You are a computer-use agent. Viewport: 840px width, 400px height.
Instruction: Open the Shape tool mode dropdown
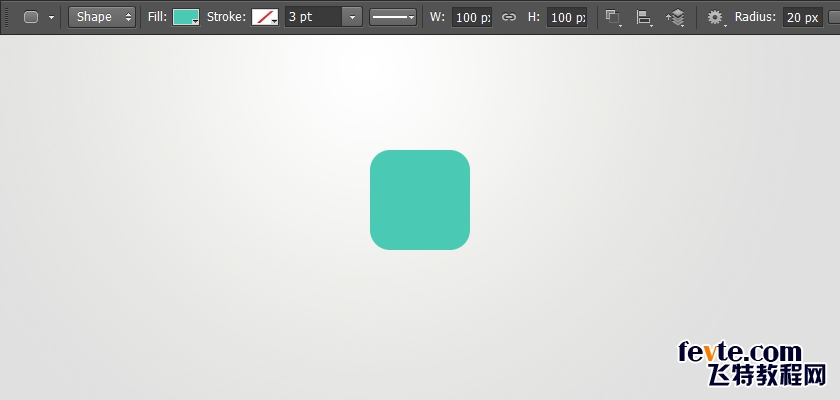click(102, 17)
